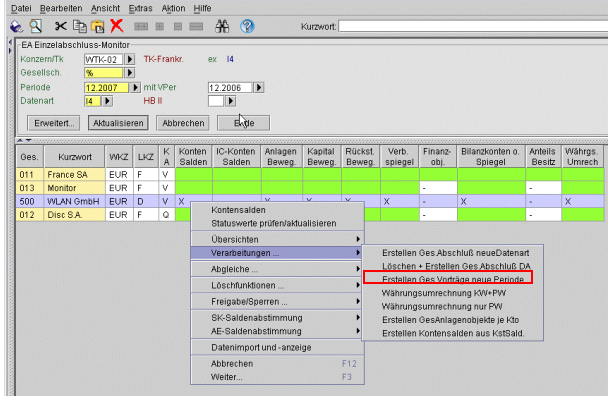The width and height of the screenshot is (610, 396).
Task: Click the Kurzwort column header
Action: tap(75, 157)
